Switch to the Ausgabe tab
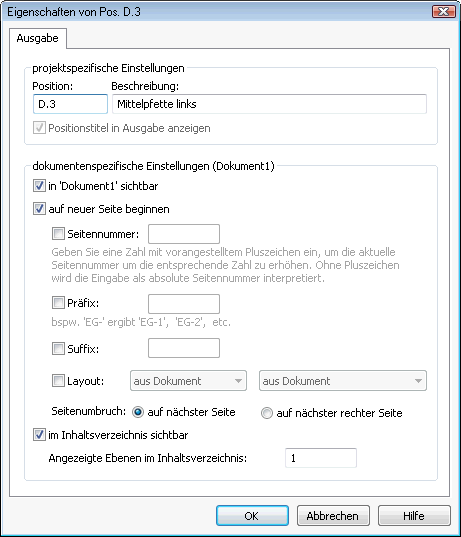The image size is (461, 537). click(x=38, y=38)
